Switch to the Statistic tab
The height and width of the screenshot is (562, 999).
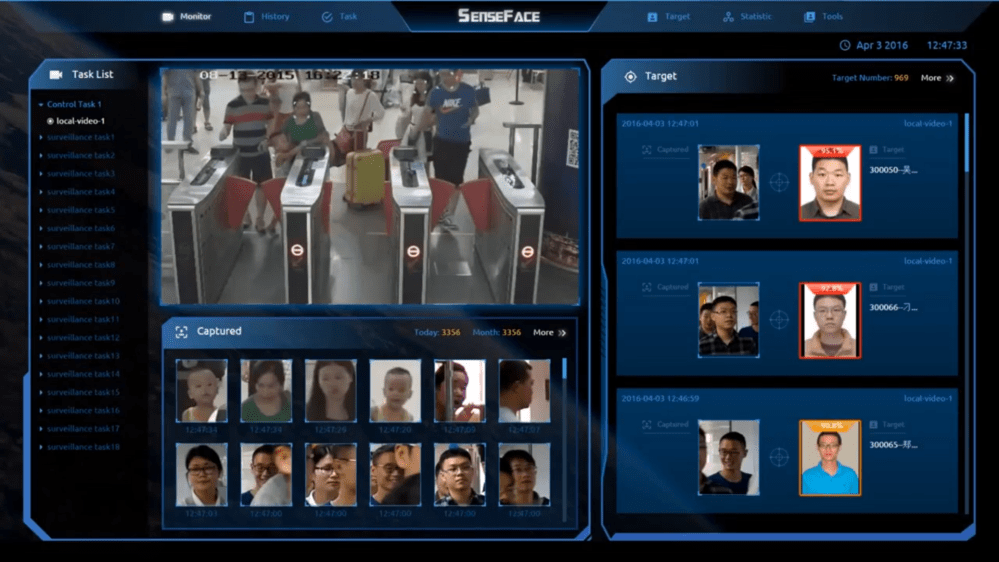pyautogui.click(x=755, y=17)
